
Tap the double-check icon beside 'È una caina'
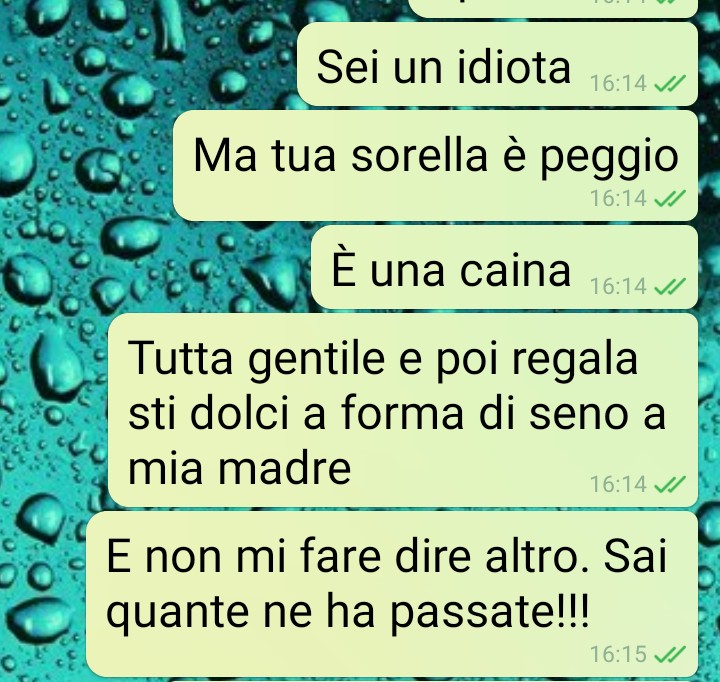[x=669, y=286]
